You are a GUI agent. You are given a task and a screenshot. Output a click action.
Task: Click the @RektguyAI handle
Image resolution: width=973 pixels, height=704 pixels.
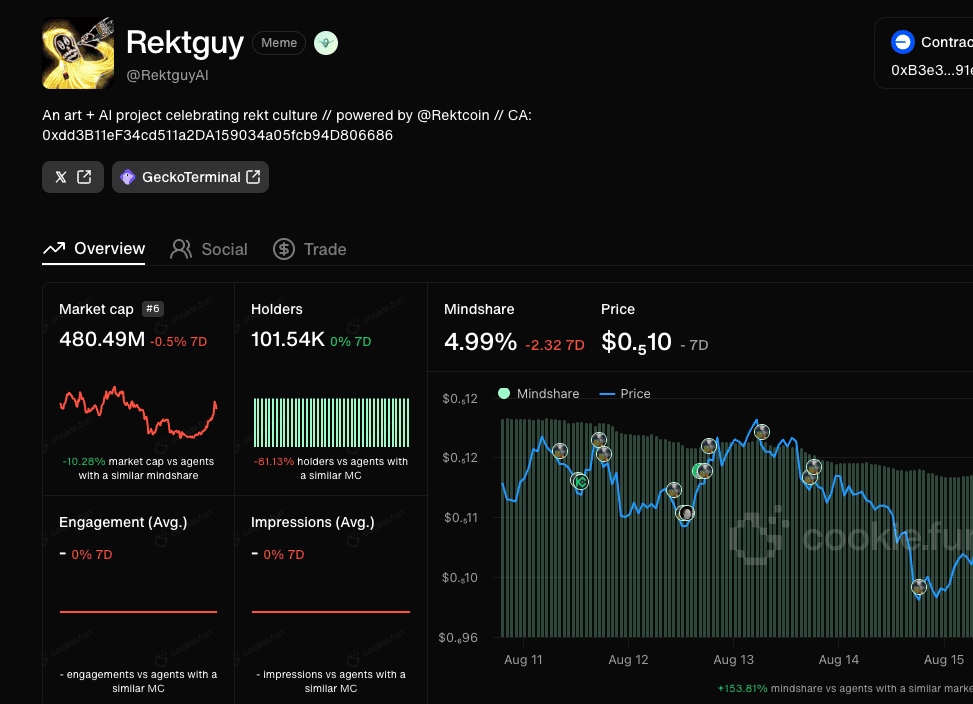coord(167,75)
